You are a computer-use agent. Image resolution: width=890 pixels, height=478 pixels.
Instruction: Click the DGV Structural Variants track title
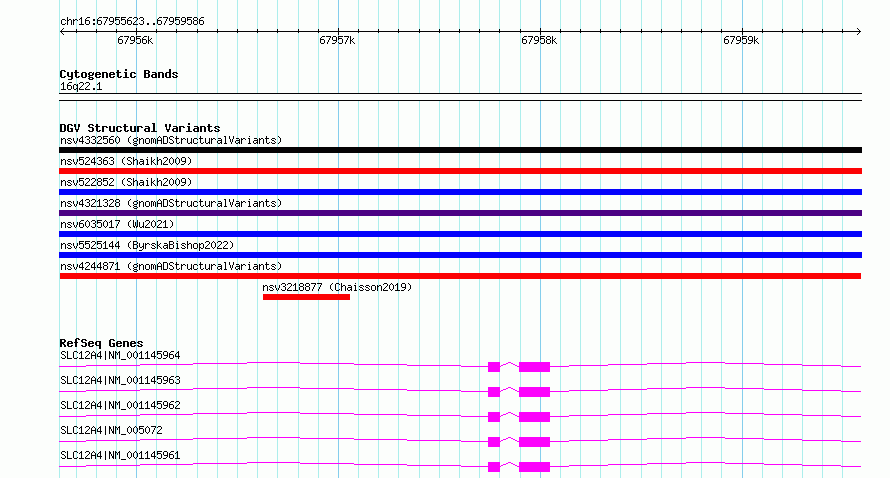(x=140, y=128)
